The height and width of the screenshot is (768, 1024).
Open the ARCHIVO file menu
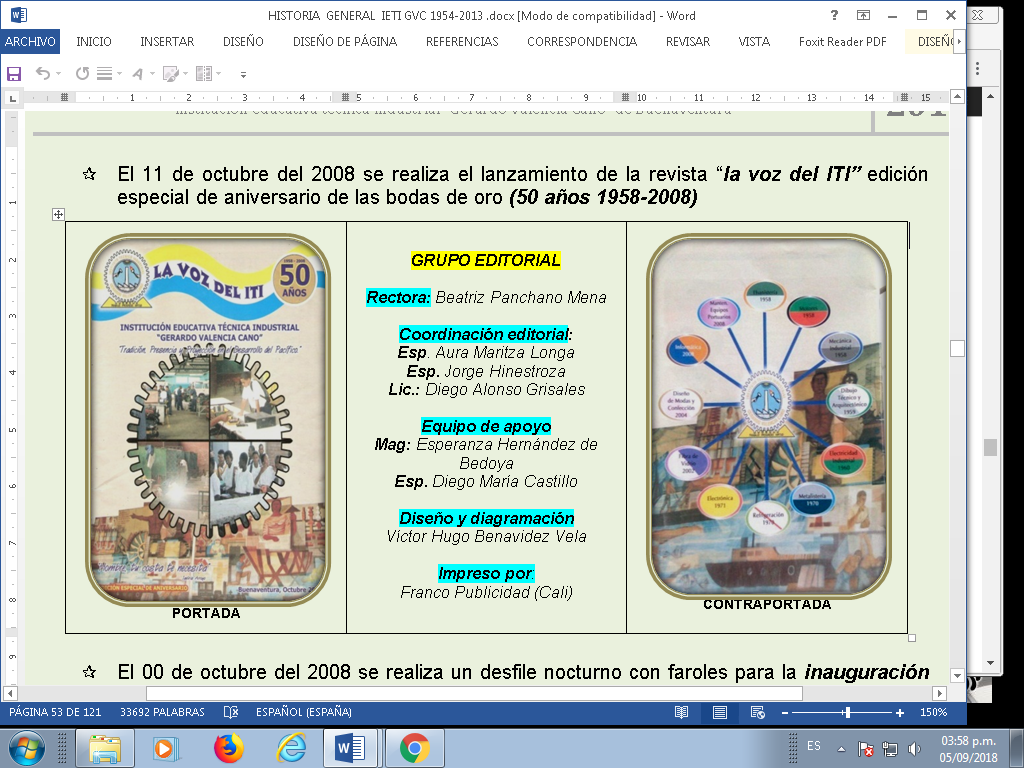coord(30,42)
